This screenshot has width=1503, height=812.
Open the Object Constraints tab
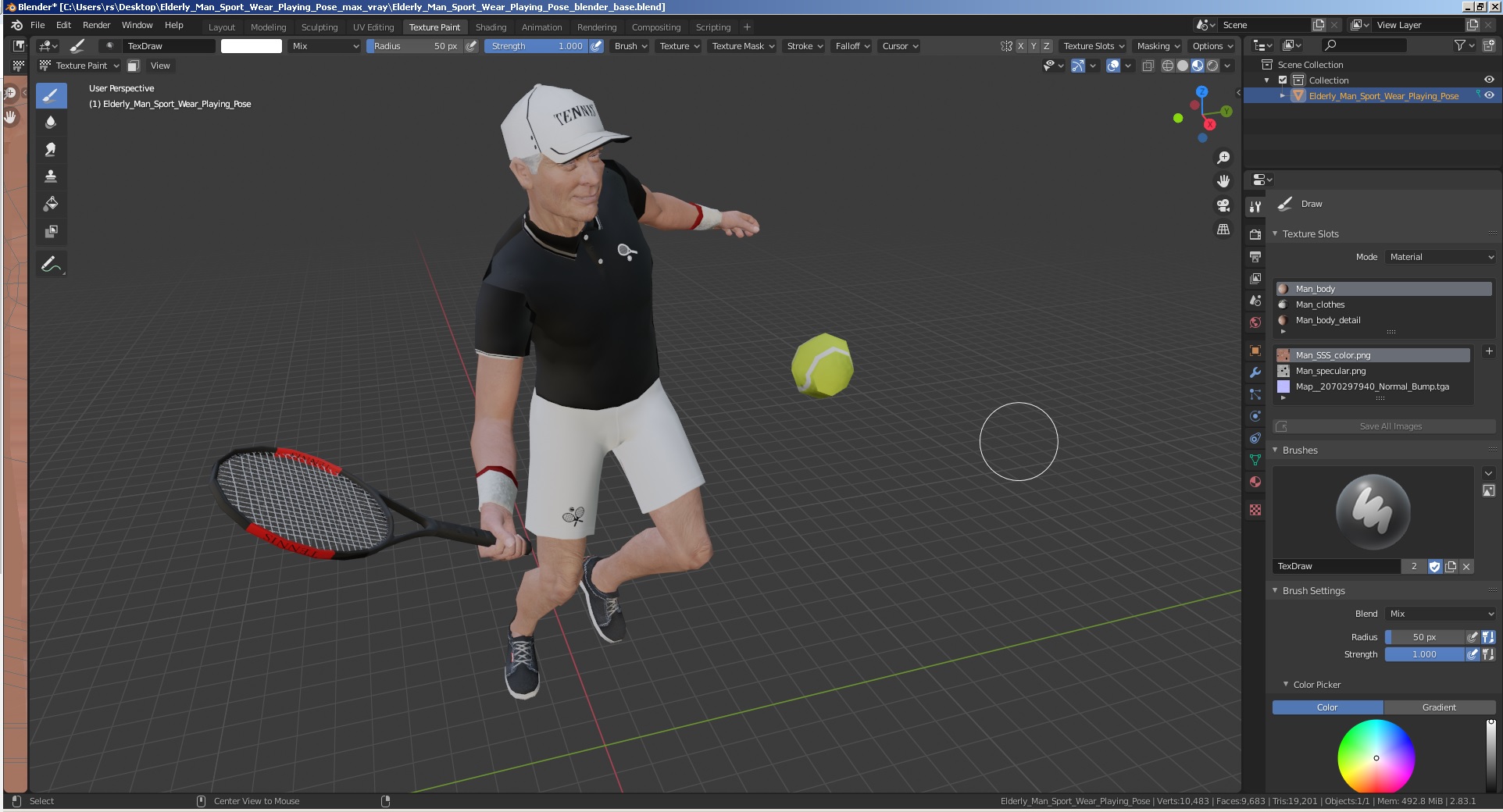1255,438
